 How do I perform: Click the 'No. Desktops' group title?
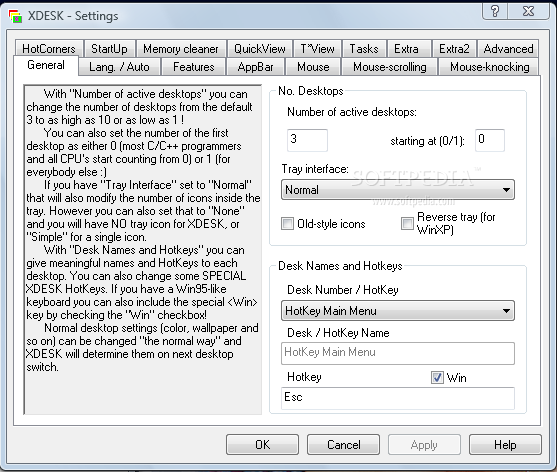[x=311, y=91]
